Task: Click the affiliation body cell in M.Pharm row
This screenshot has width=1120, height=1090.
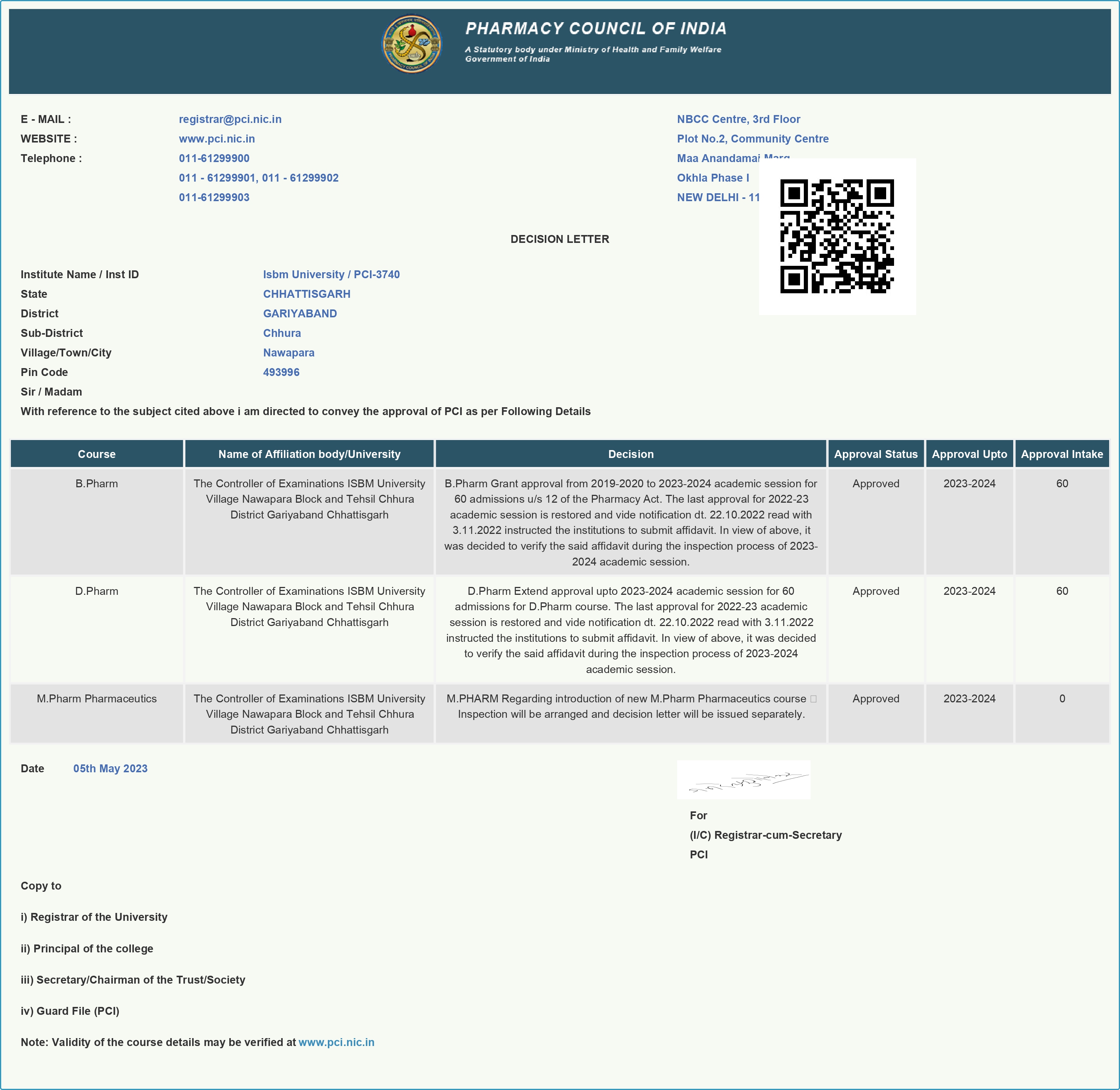Action: (x=309, y=714)
